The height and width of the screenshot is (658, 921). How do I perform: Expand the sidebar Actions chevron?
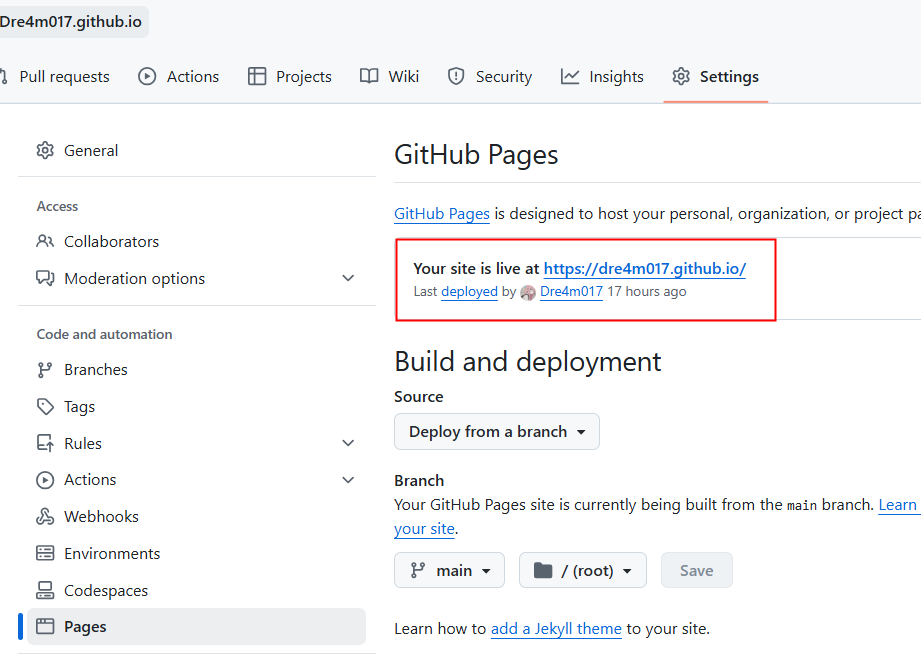point(348,480)
